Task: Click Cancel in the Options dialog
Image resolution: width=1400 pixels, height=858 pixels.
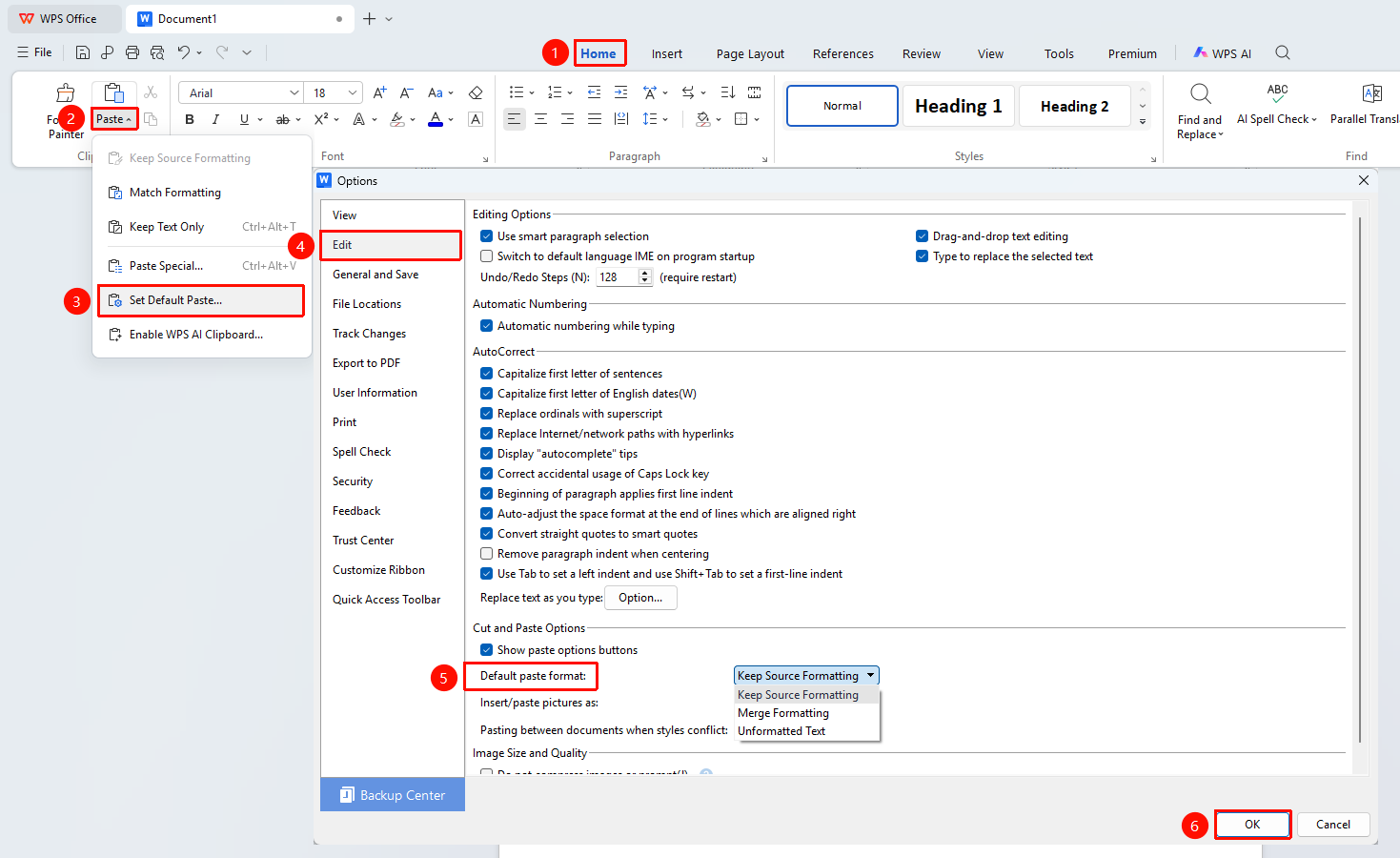Action: (1333, 825)
